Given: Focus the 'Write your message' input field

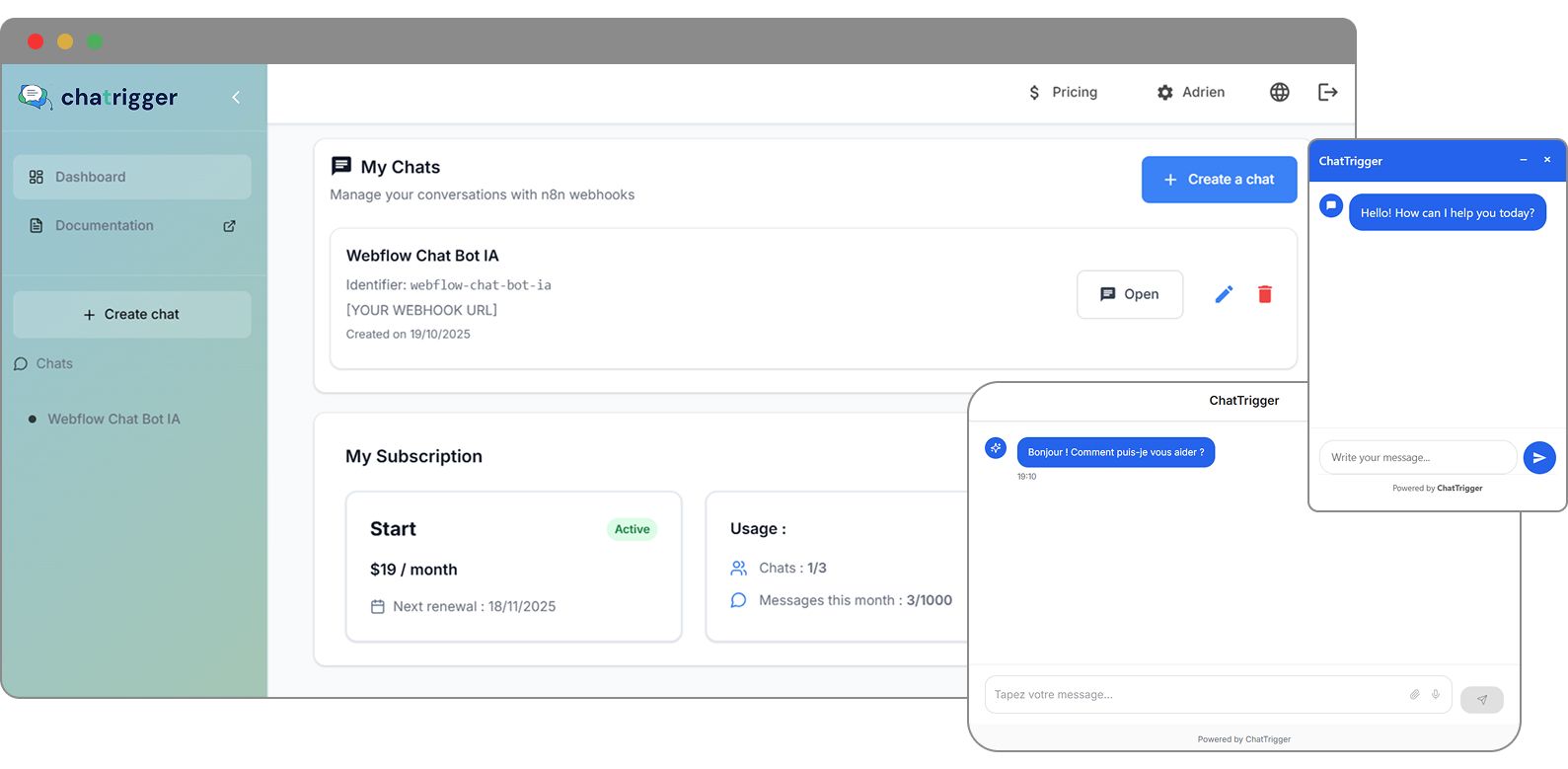Looking at the screenshot, I should [1416, 458].
